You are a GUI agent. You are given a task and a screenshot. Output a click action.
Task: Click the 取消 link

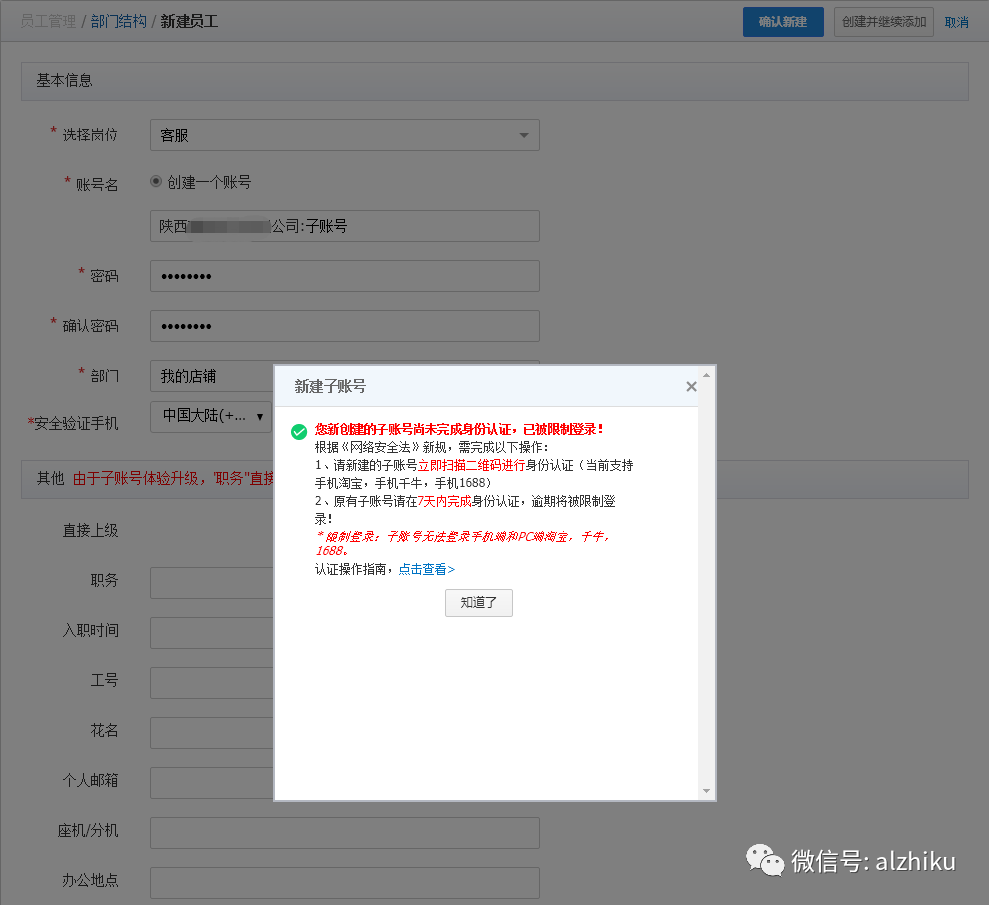click(956, 22)
